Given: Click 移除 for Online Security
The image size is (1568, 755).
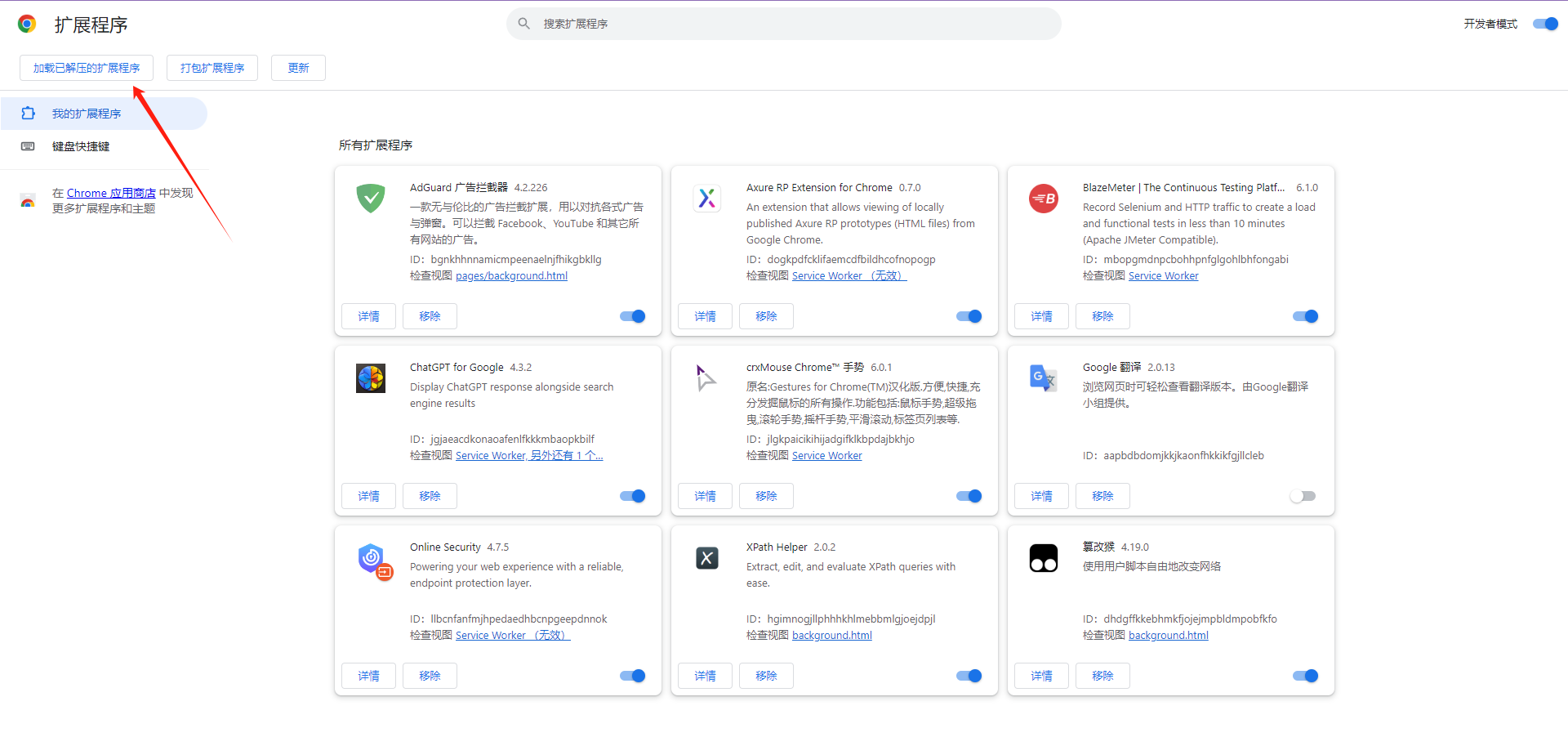Looking at the screenshot, I should tap(430, 676).
